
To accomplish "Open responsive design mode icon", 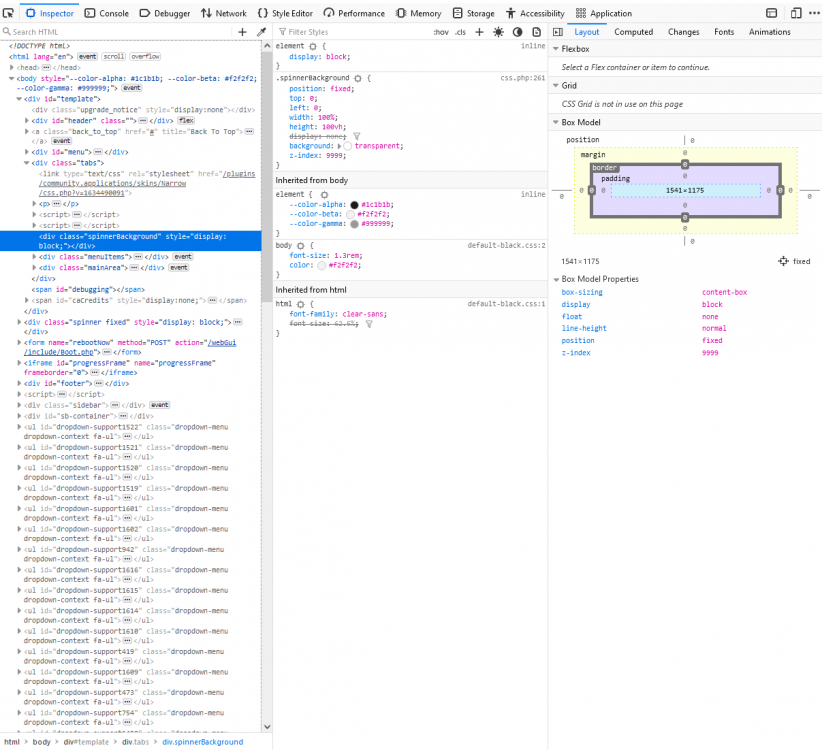I will point(796,13).
